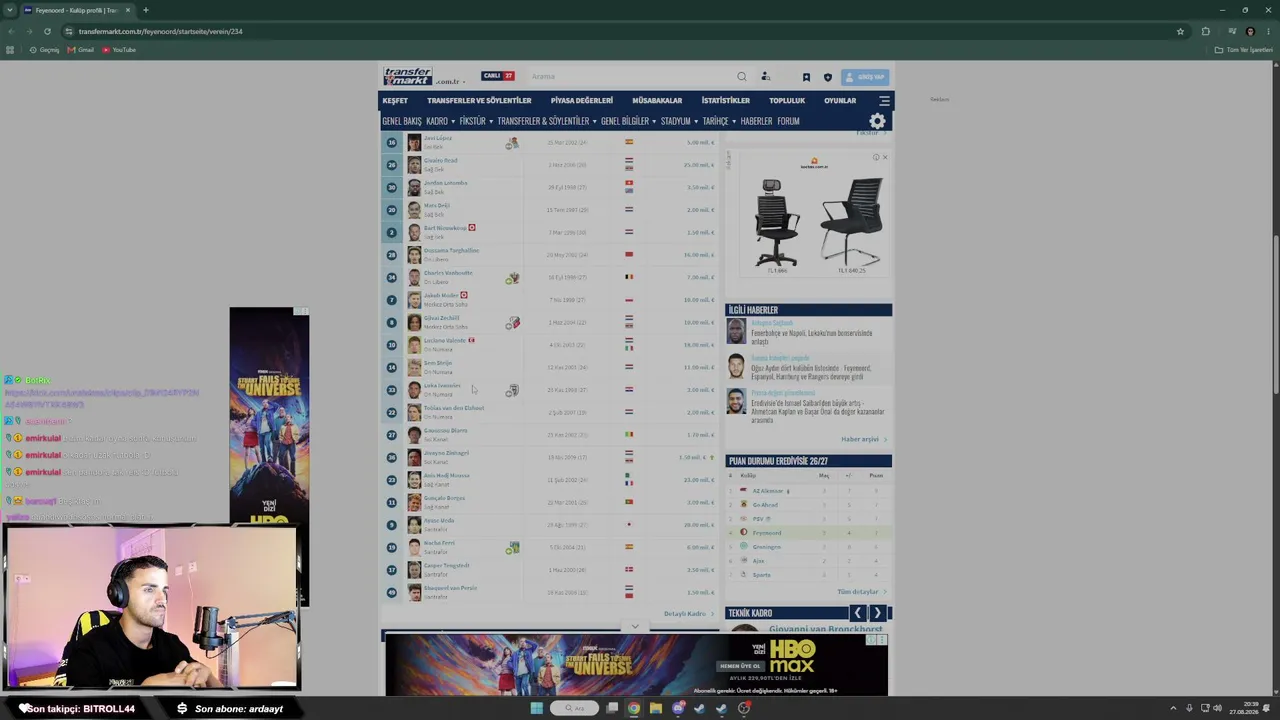Click Givai Zechiël transfer icon

(x=512, y=323)
